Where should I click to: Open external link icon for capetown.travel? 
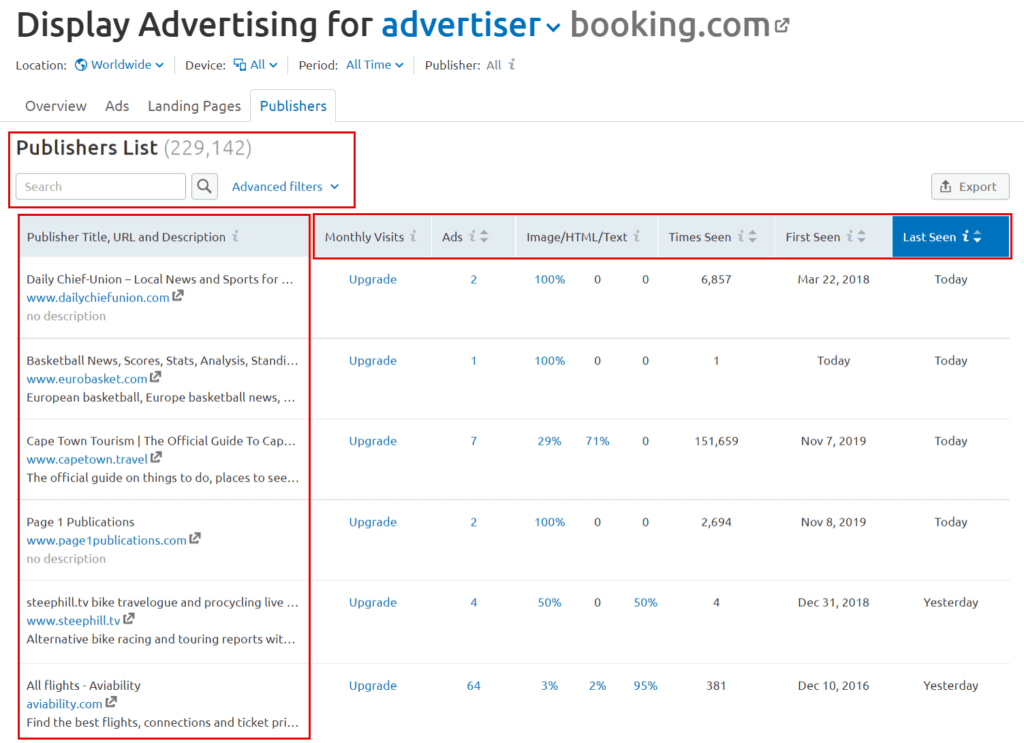156,458
